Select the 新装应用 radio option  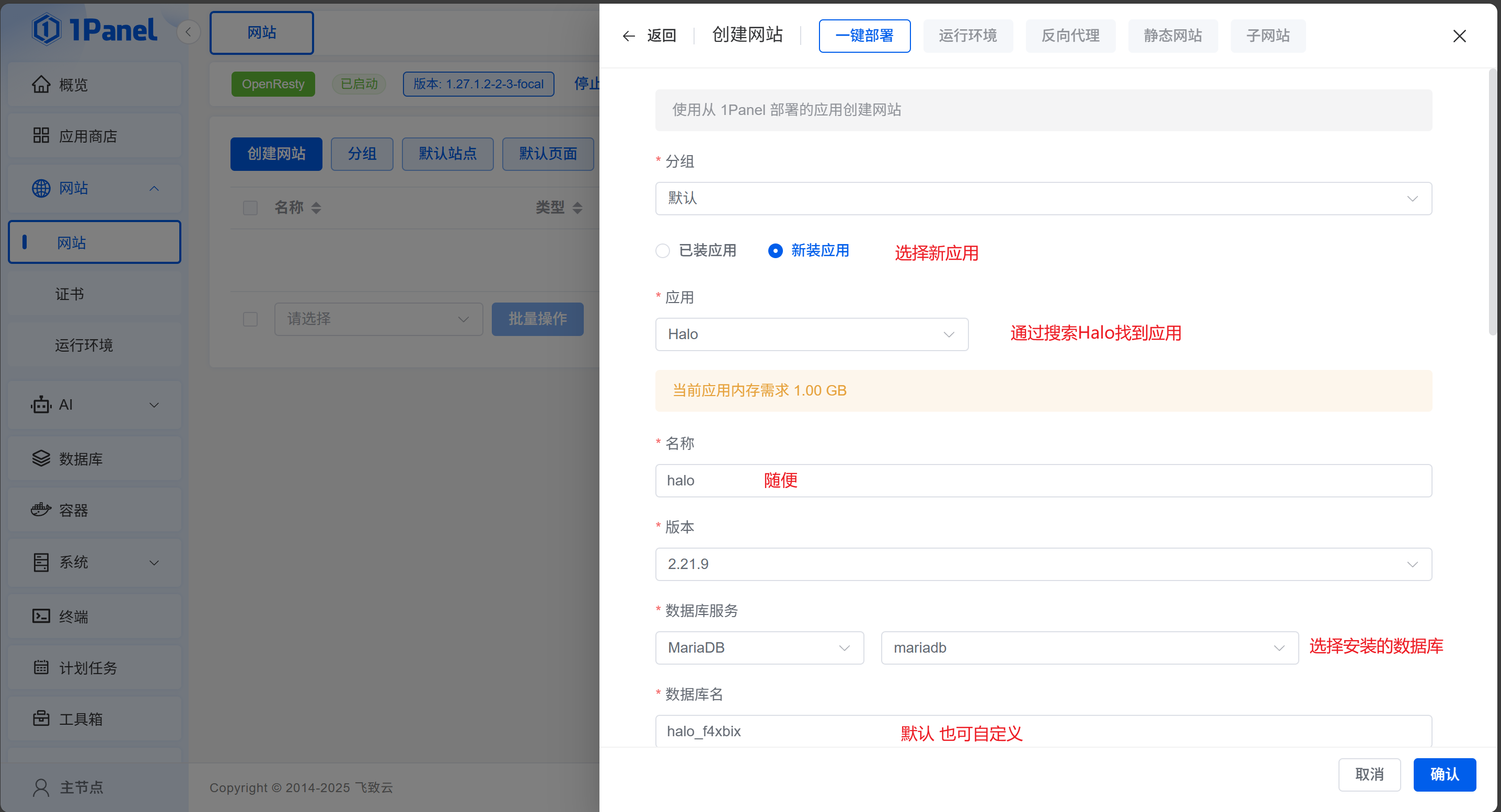[775, 250]
